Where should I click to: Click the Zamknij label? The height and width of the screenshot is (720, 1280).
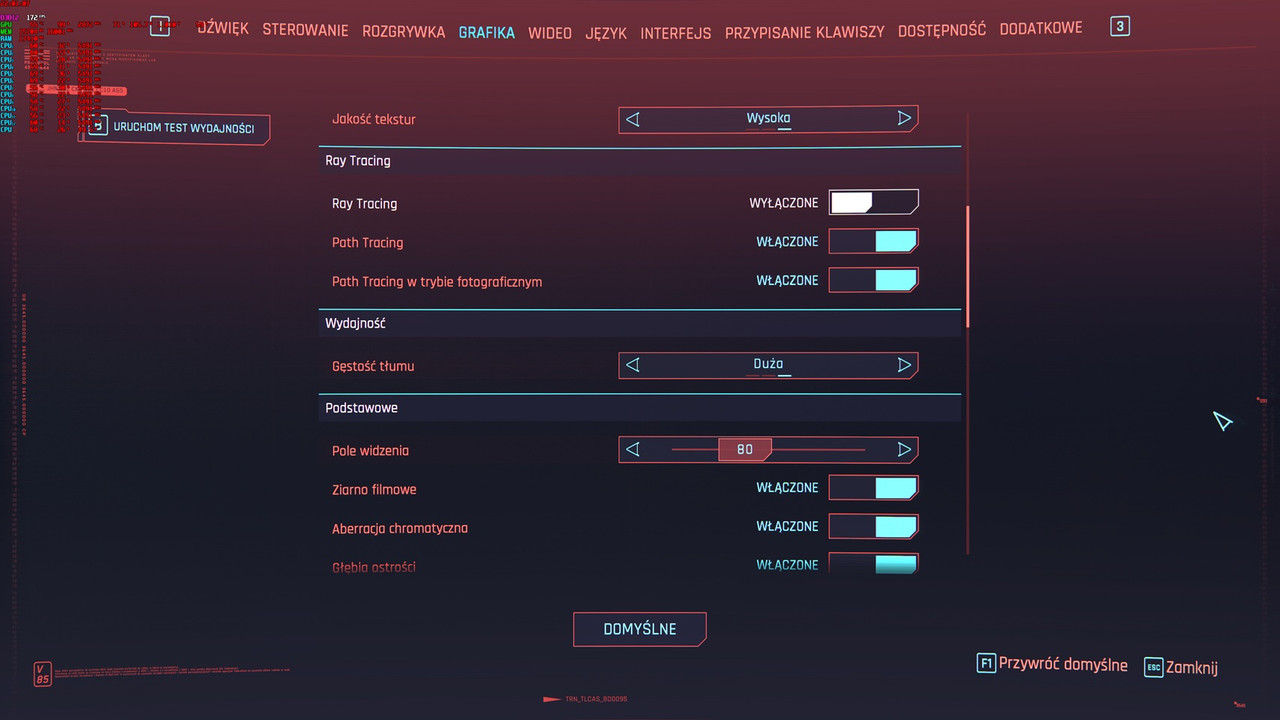pos(1192,667)
